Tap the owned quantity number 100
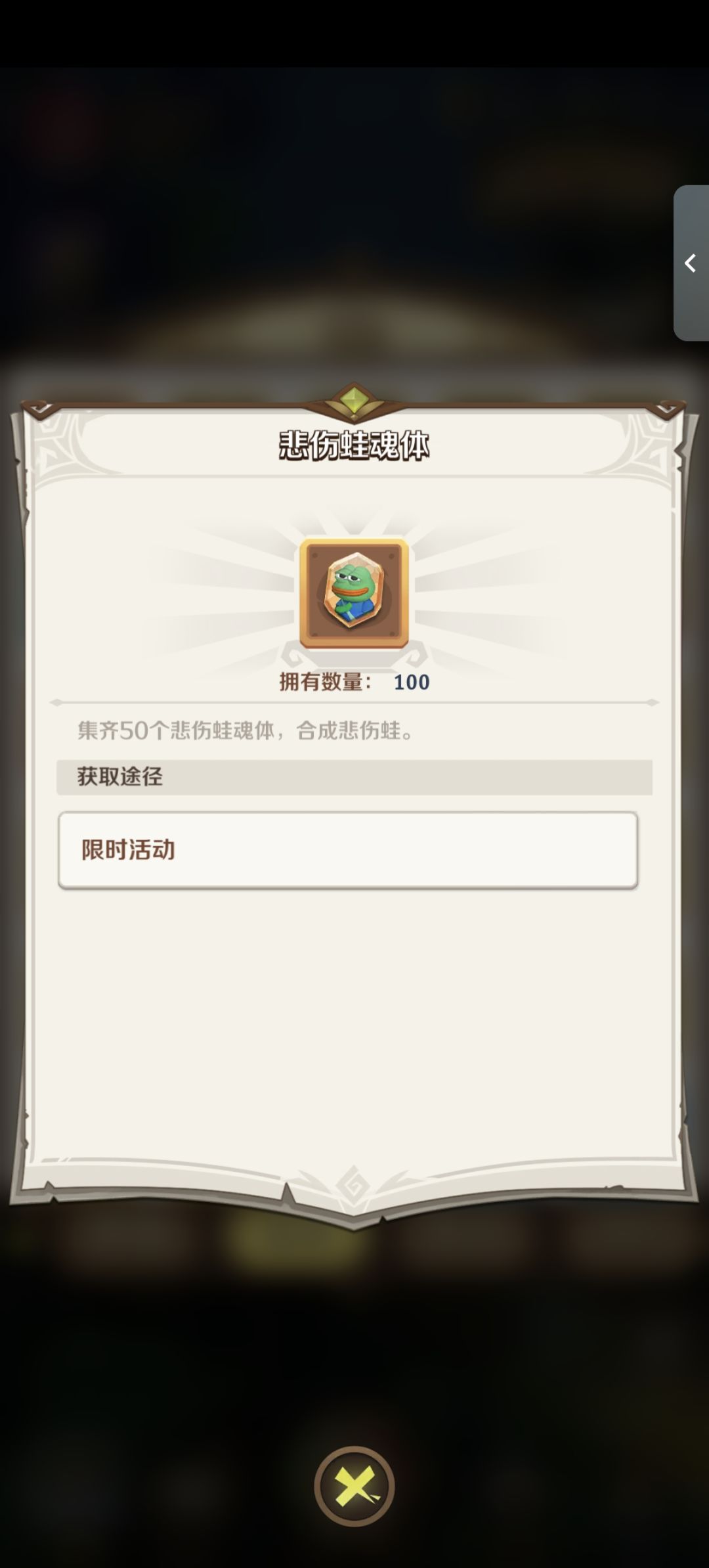Image resolution: width=709 pixels, height=1568 pixels. (x=412, y=682)
